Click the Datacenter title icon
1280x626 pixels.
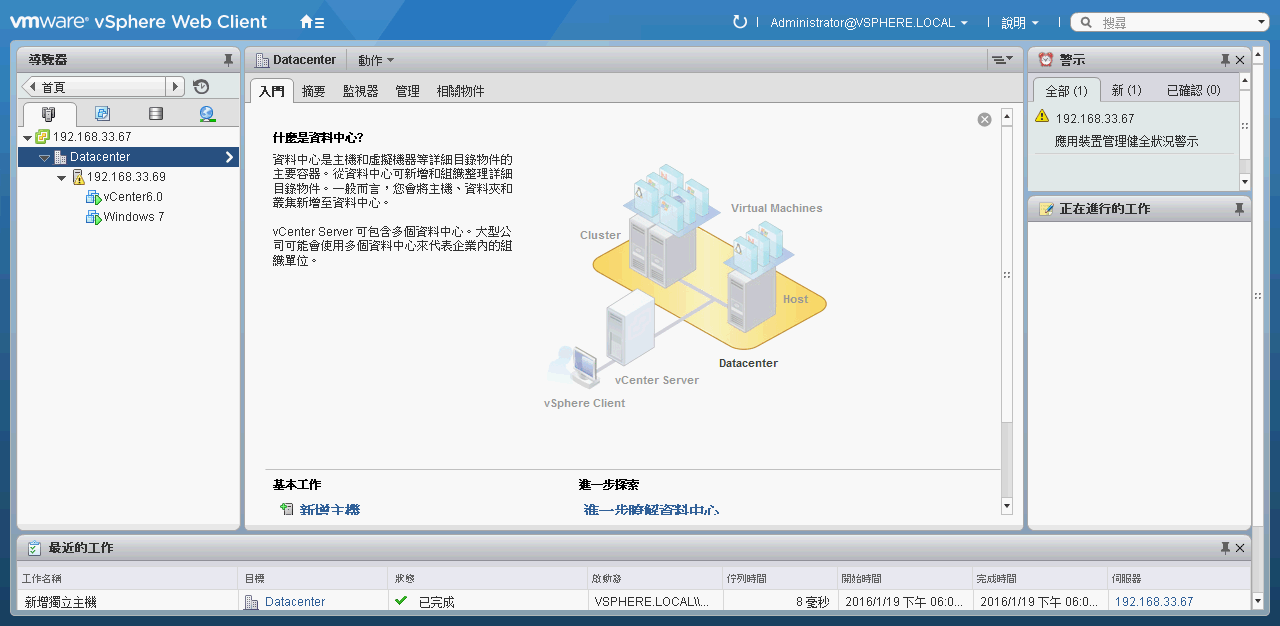pos(262,60)
